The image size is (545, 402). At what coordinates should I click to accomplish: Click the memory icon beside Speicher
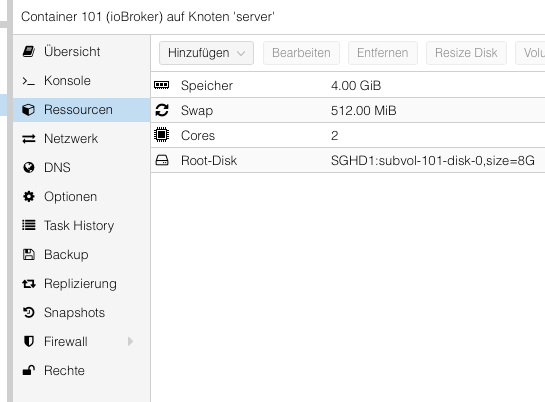(162, 85)
